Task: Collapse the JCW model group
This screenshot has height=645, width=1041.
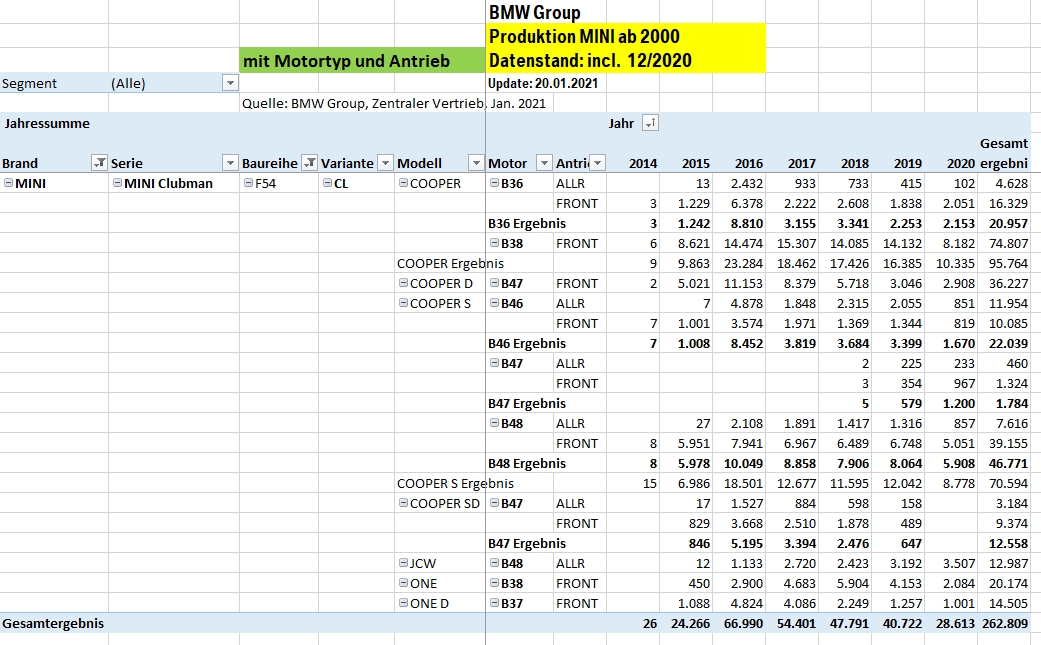Action: pos(403,564)
